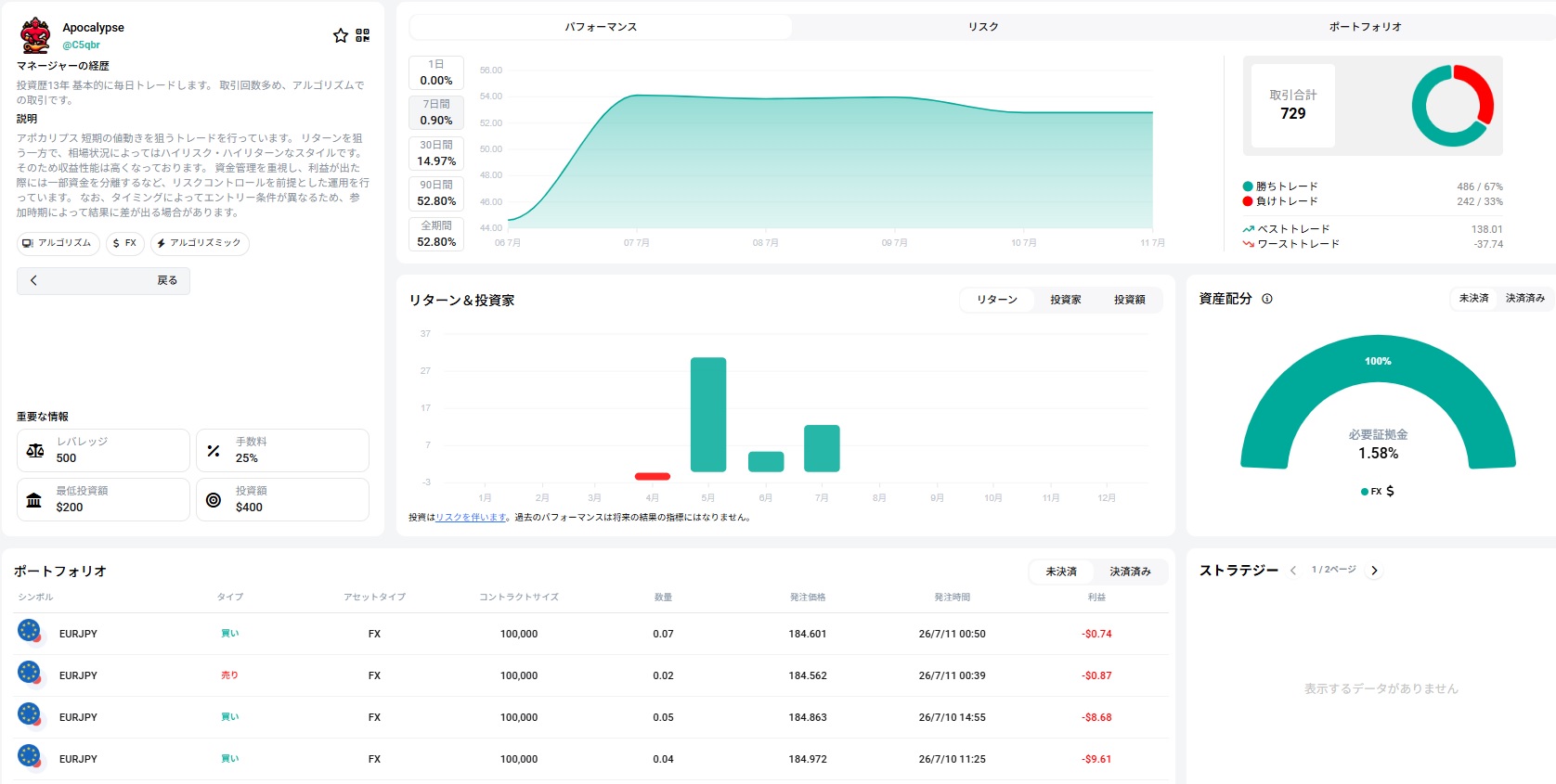Image resolution: width=1556 pixels, height=784 pixels.
Task: Click the 資産配分 info icon
Action: 1267,299
